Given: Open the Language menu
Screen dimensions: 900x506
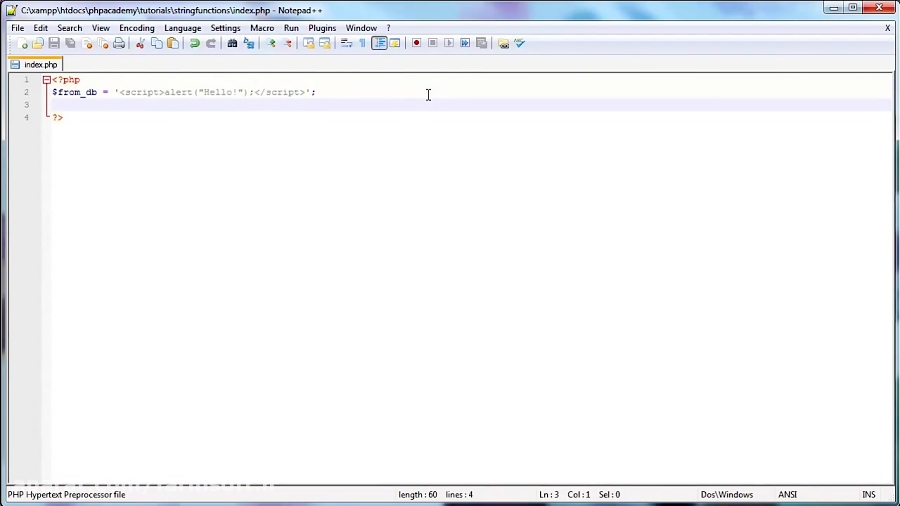Looking at the screenshot, I should point(183,28).
